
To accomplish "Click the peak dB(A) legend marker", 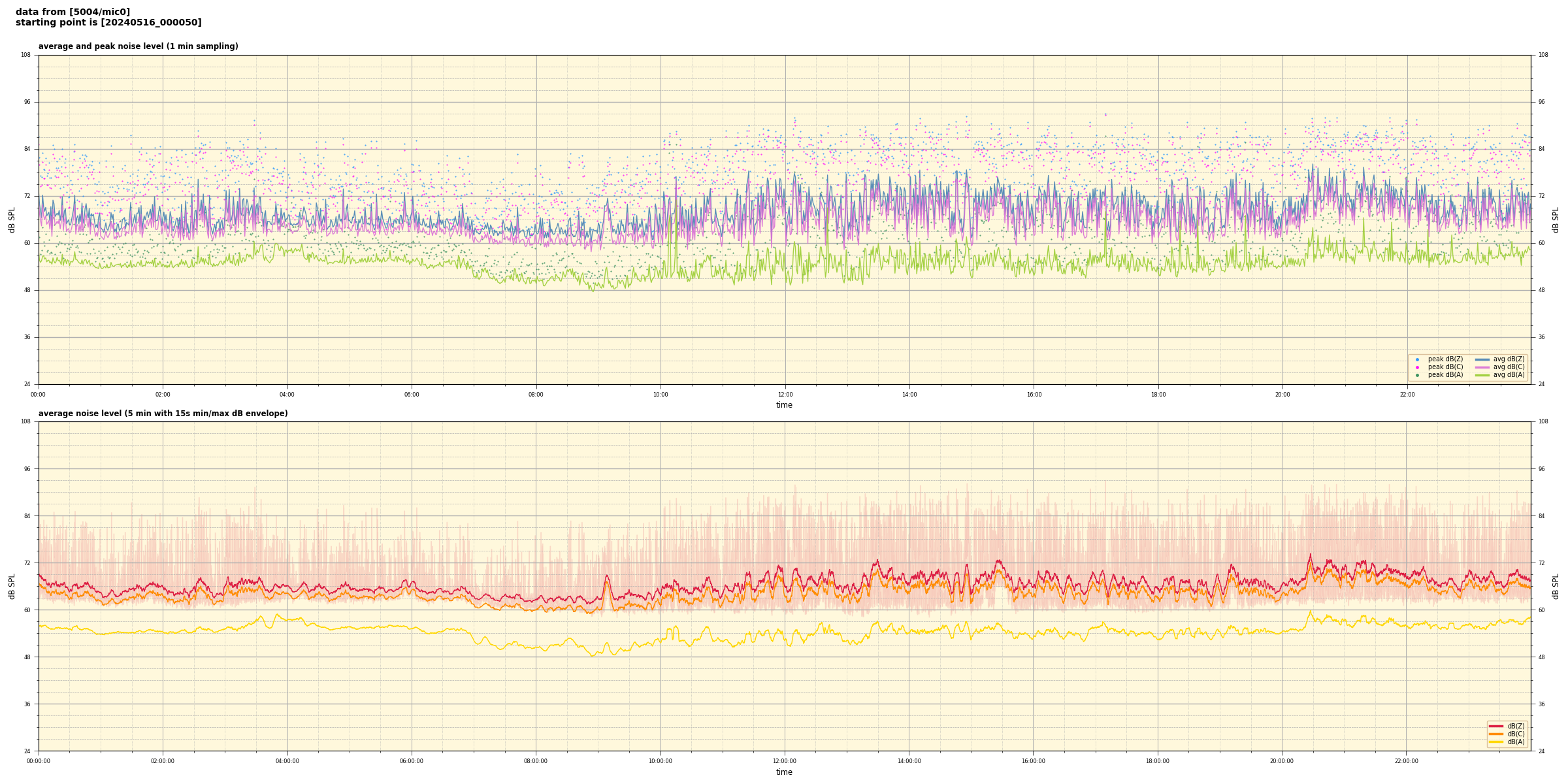I will (1417, 375).
